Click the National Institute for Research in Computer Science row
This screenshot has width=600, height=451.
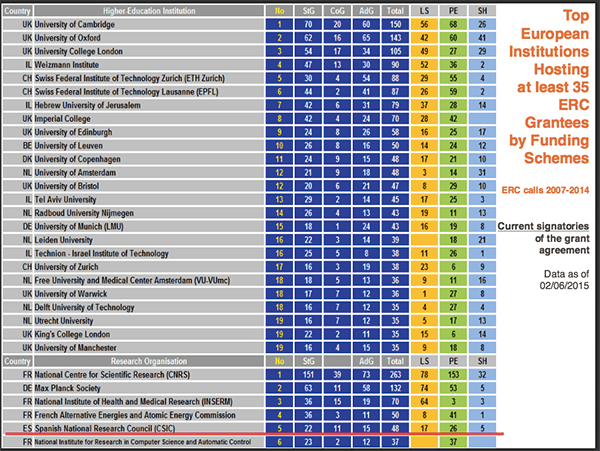point(143,442)
